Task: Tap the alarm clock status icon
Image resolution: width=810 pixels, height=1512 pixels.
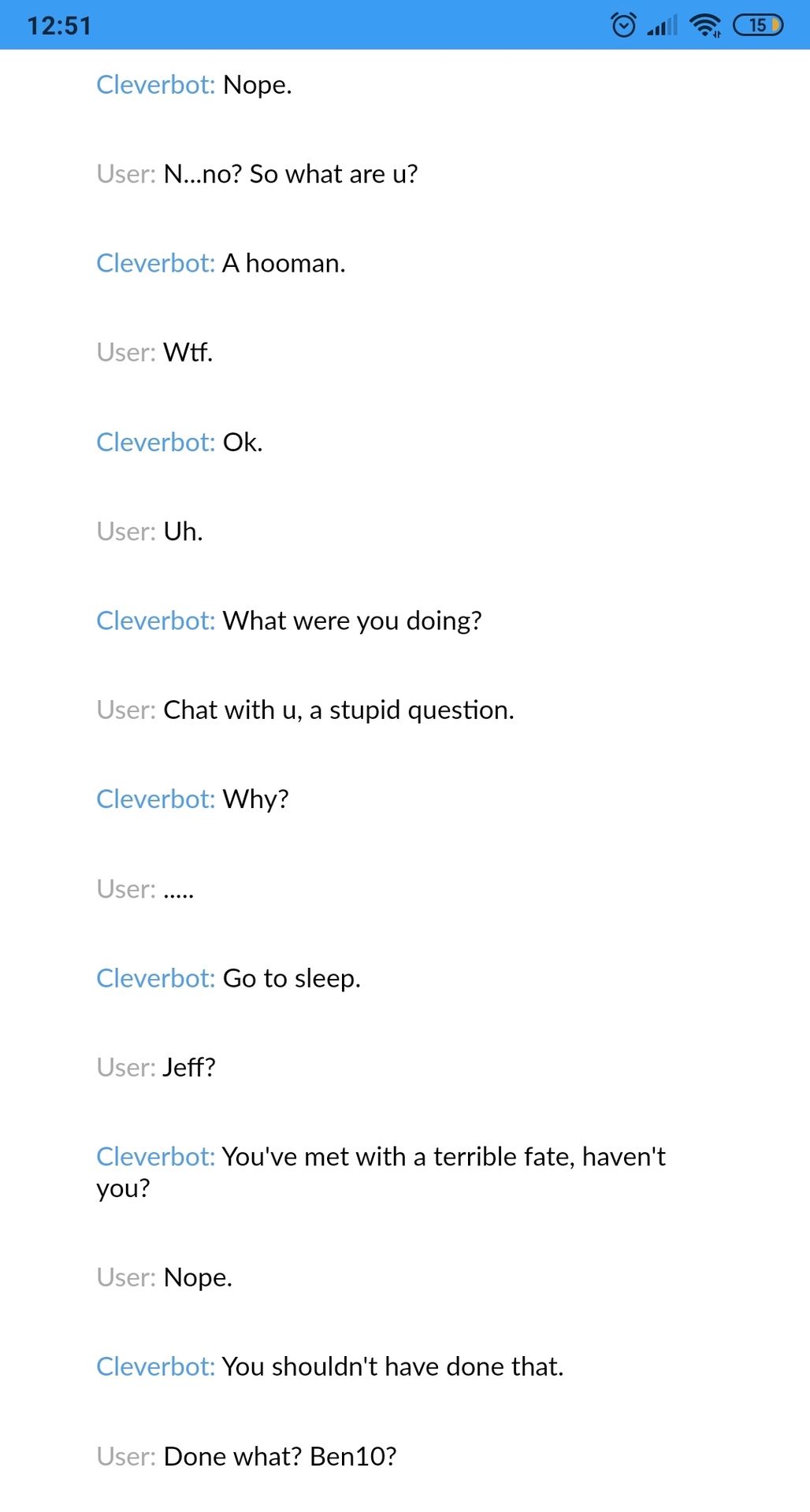Action: tap(623, 25)
